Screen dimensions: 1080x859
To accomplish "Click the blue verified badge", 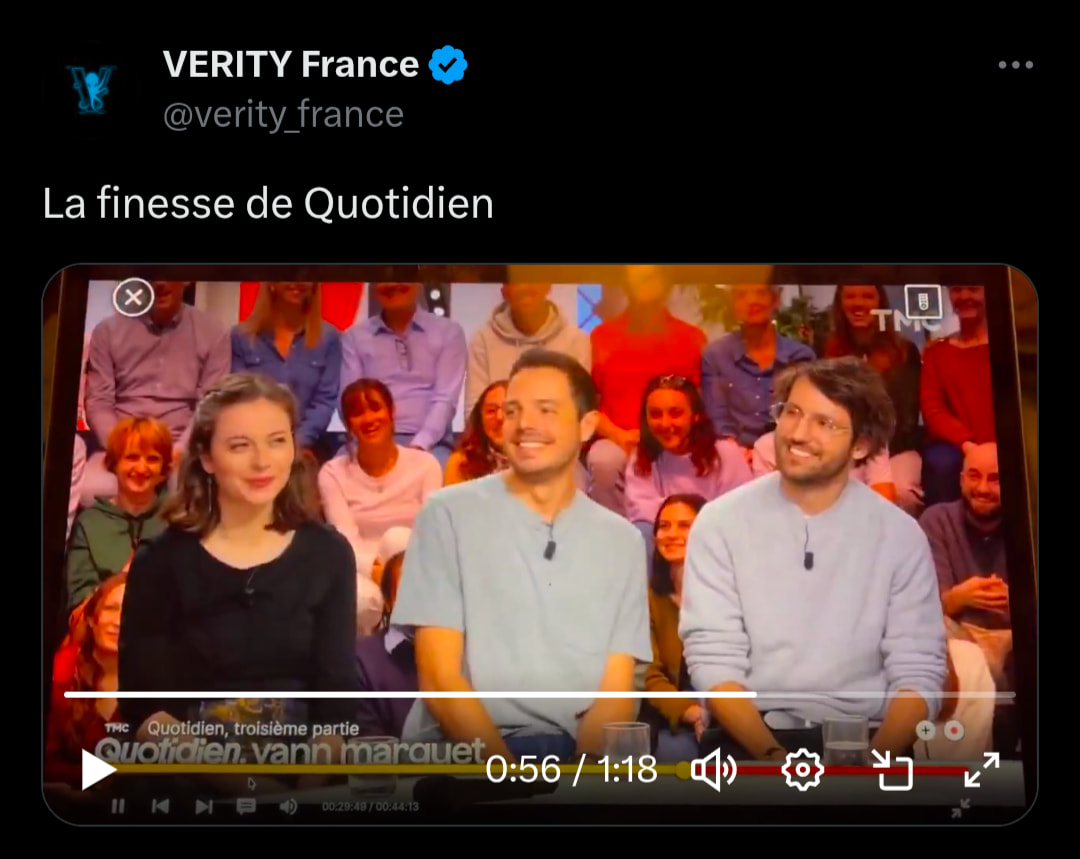I will (448, 65).
